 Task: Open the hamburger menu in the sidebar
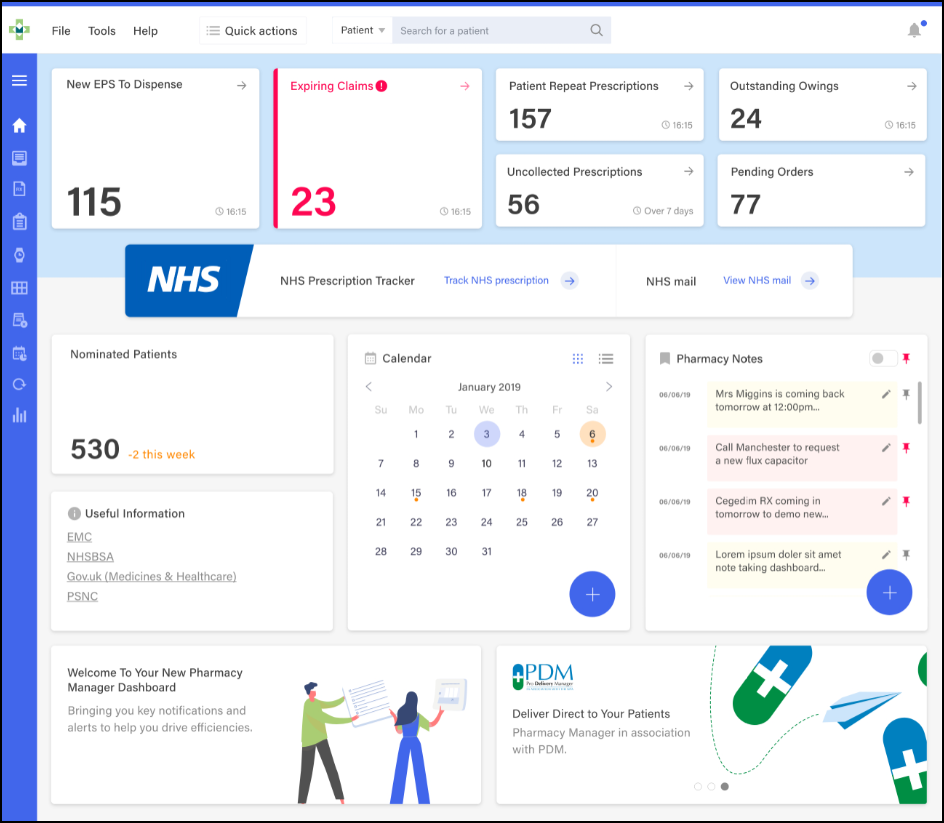click(19, 80)
